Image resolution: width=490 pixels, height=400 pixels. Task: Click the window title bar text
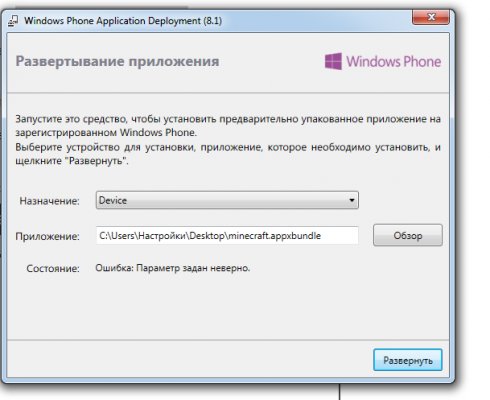[x=123, y=21]
